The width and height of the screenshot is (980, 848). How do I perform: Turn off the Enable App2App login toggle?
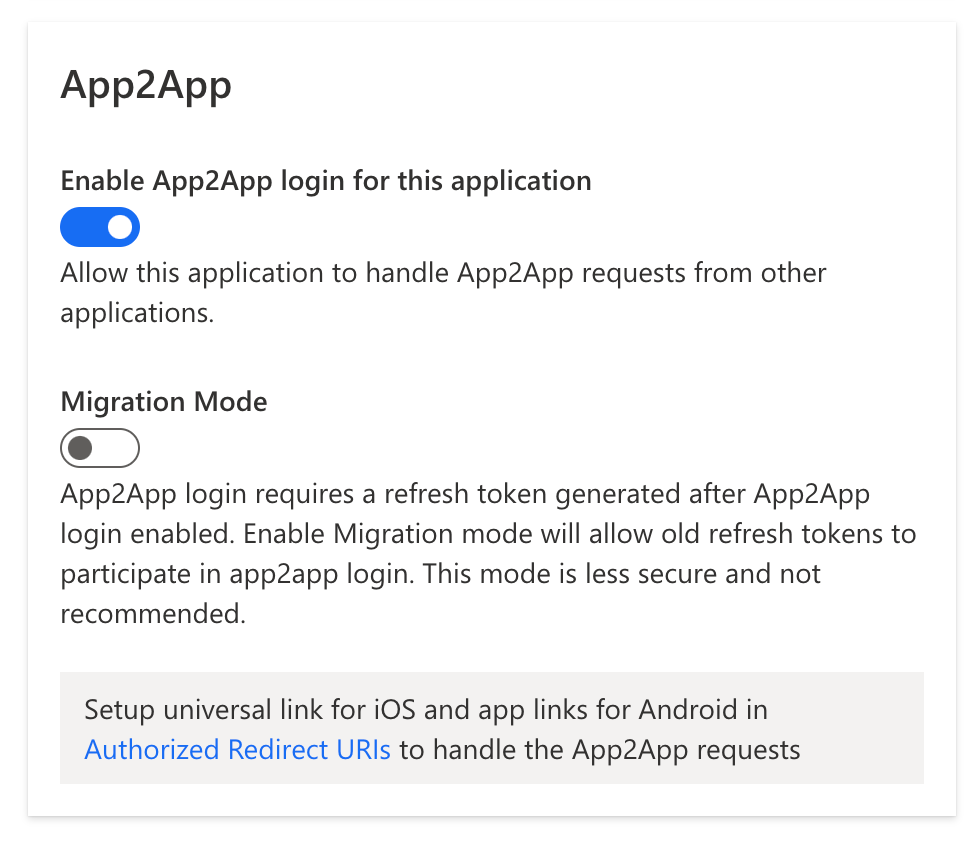(x=100, y=227)
